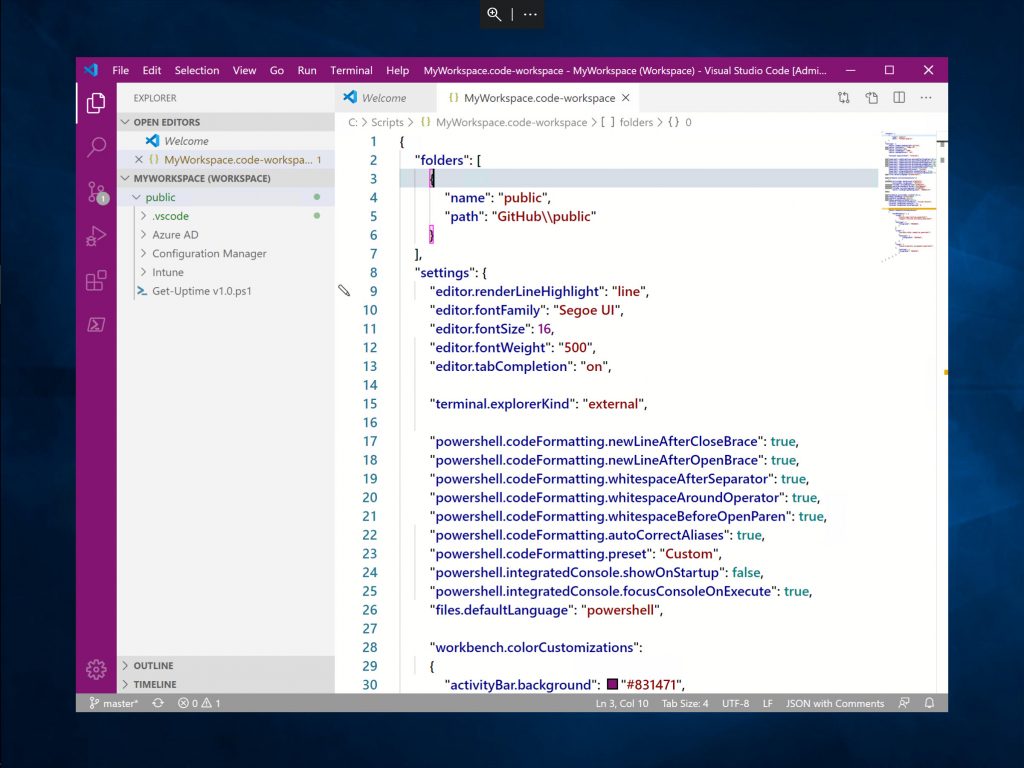
Task: Click the feedback icon in status bar
Action: coord(904,703)
